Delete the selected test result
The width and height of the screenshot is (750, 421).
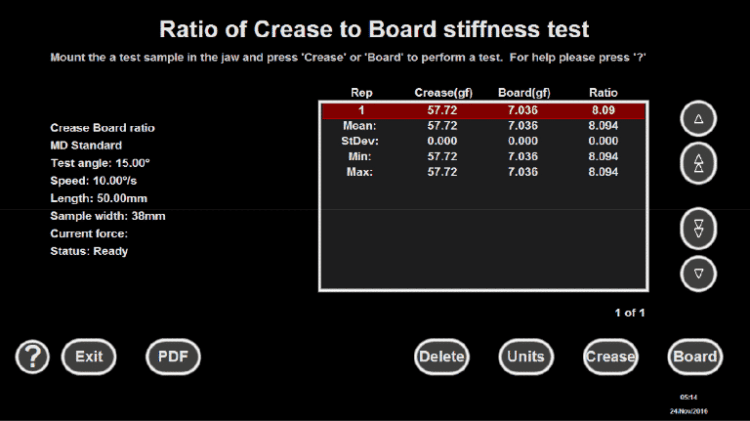[442, 356]
